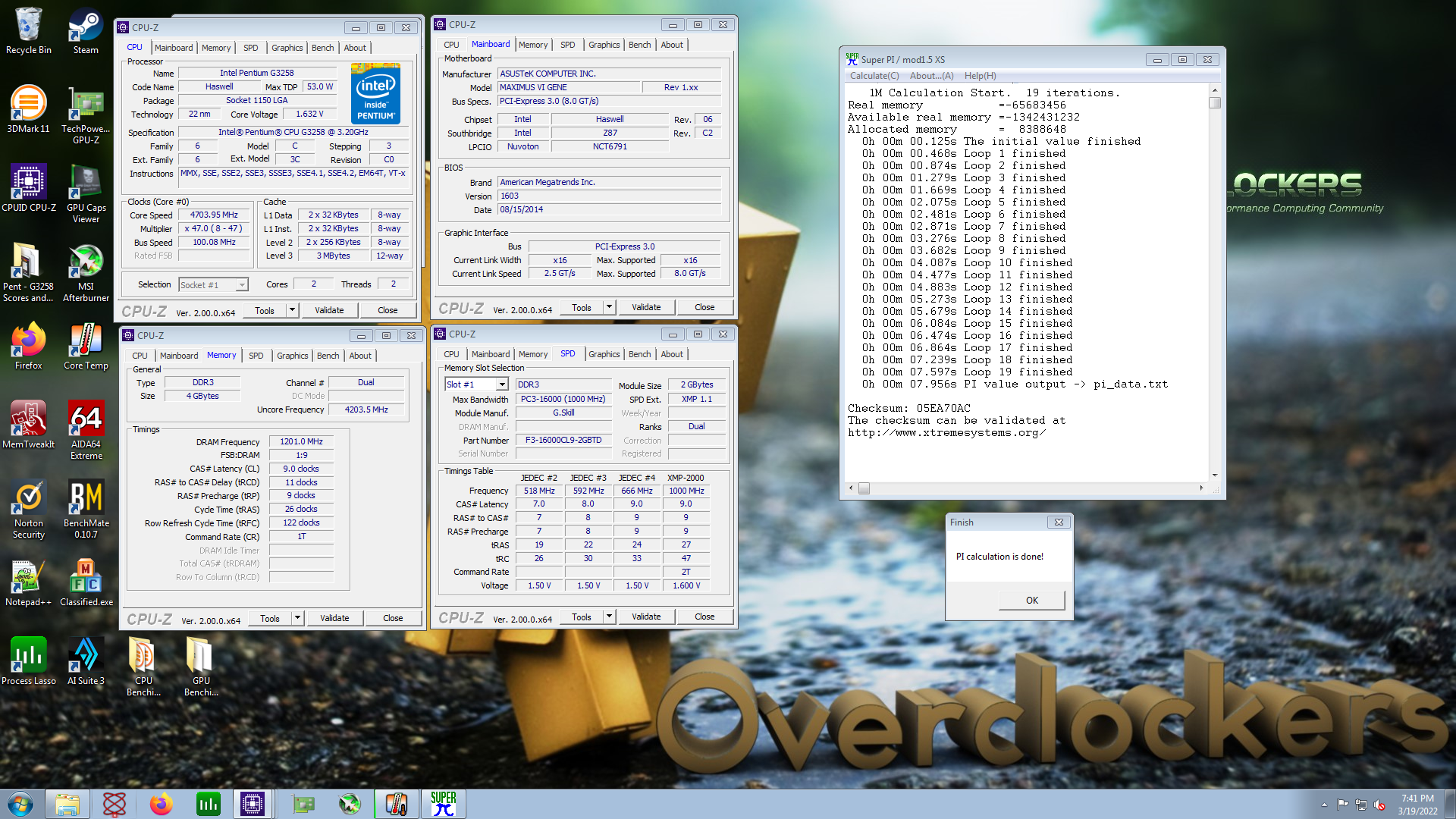The height and width of the screenshot is (819, 1456).
Task: Click Super PI vertical scrollbar thumb
Action: [1215, 103]
